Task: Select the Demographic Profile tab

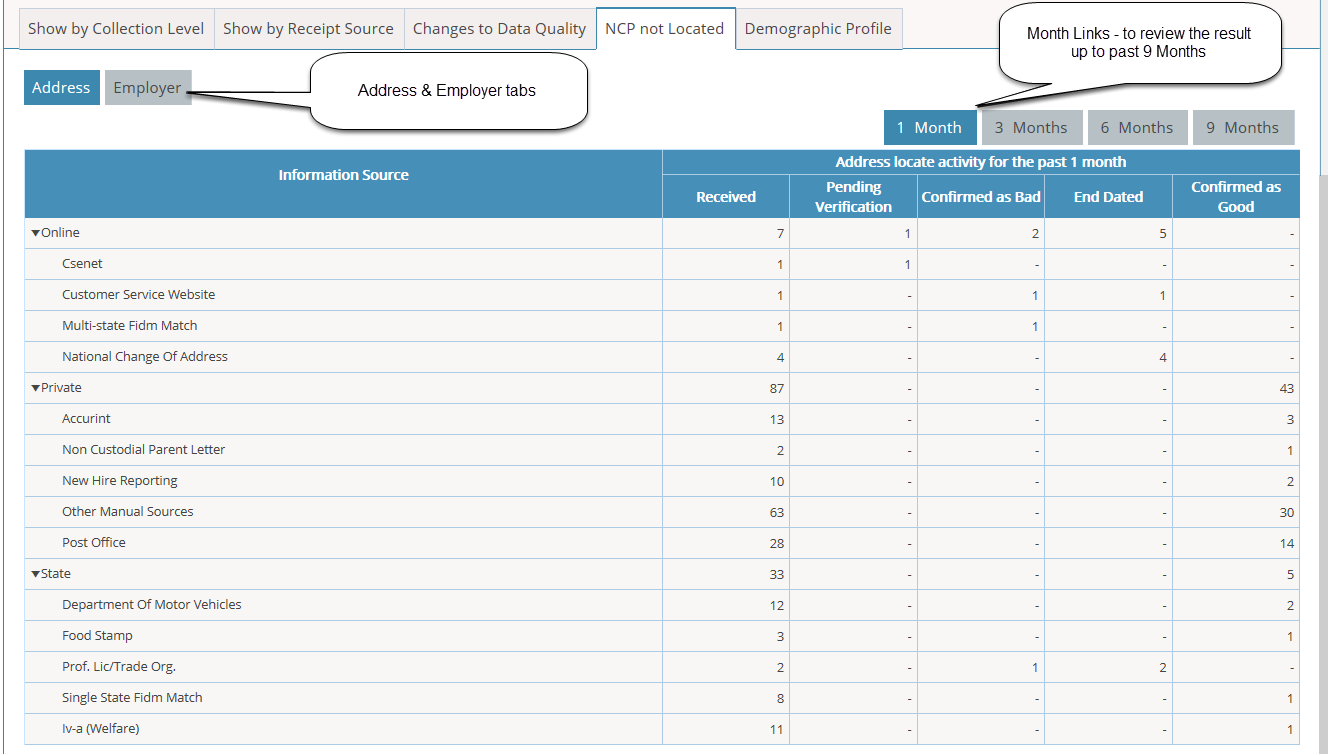Action: 818,29
